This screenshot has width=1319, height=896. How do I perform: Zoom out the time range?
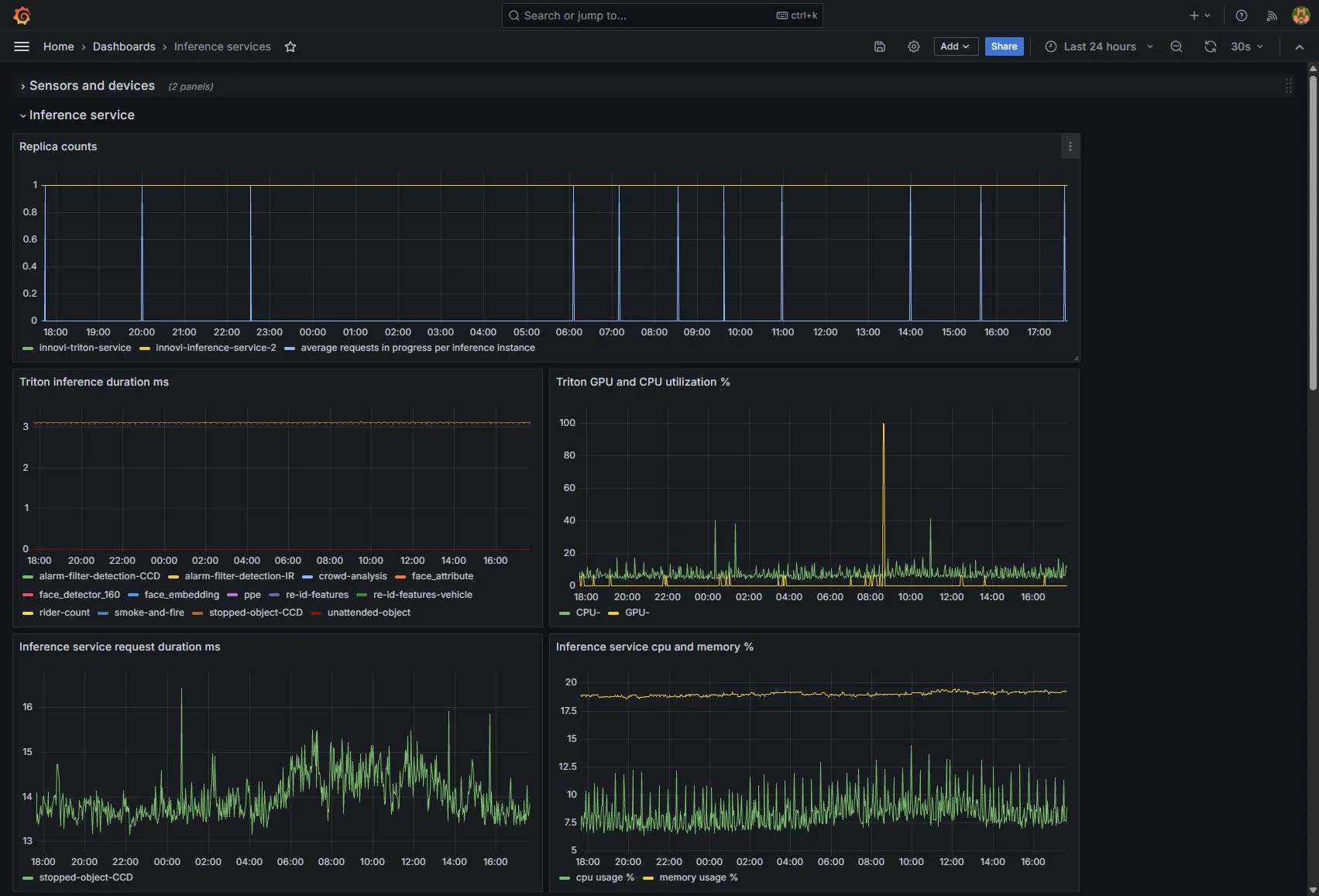coord(1176,46)
